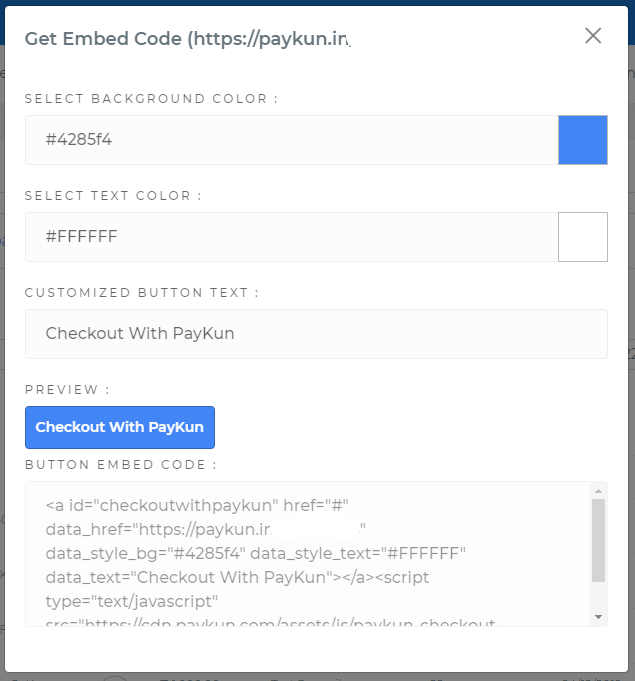Viewport: 635px width, 681px height.
Task: Place cursor on the data_style_bg code line
Action: click(x=255, y=554)
